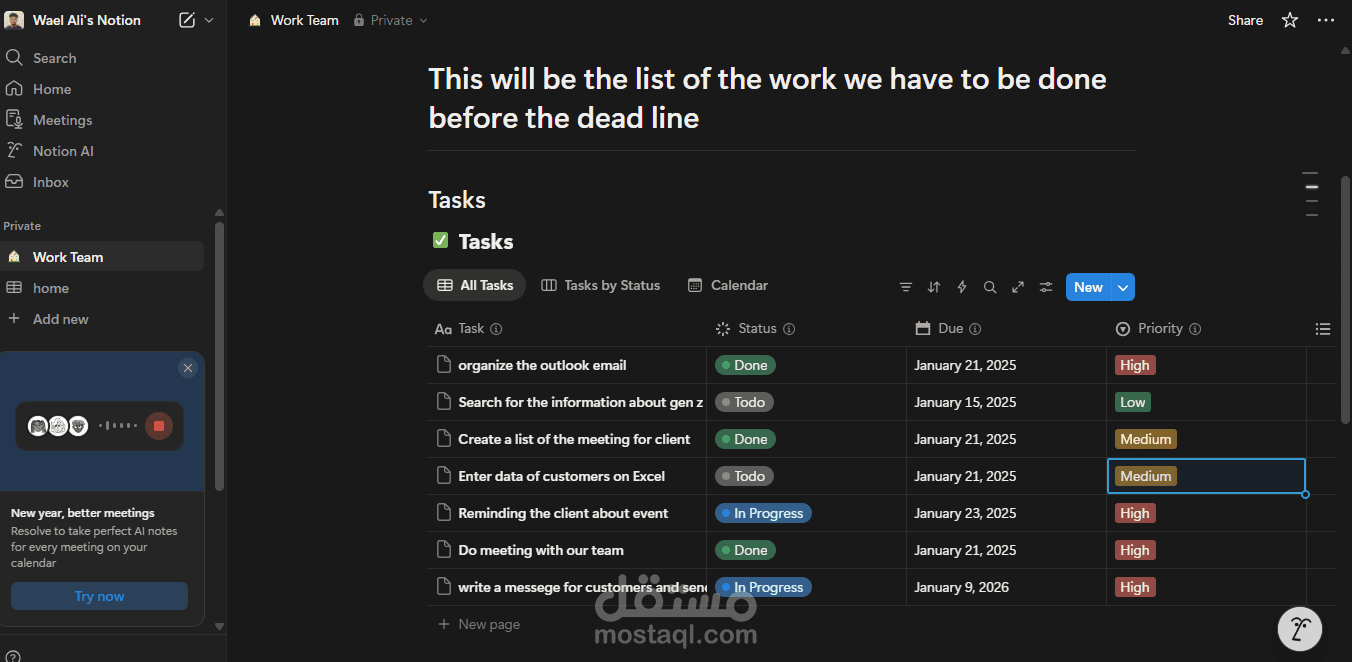Screen dimensions: 1352x662
Task: Click page icon of Create a list row
Action: [x=444, y=439]
